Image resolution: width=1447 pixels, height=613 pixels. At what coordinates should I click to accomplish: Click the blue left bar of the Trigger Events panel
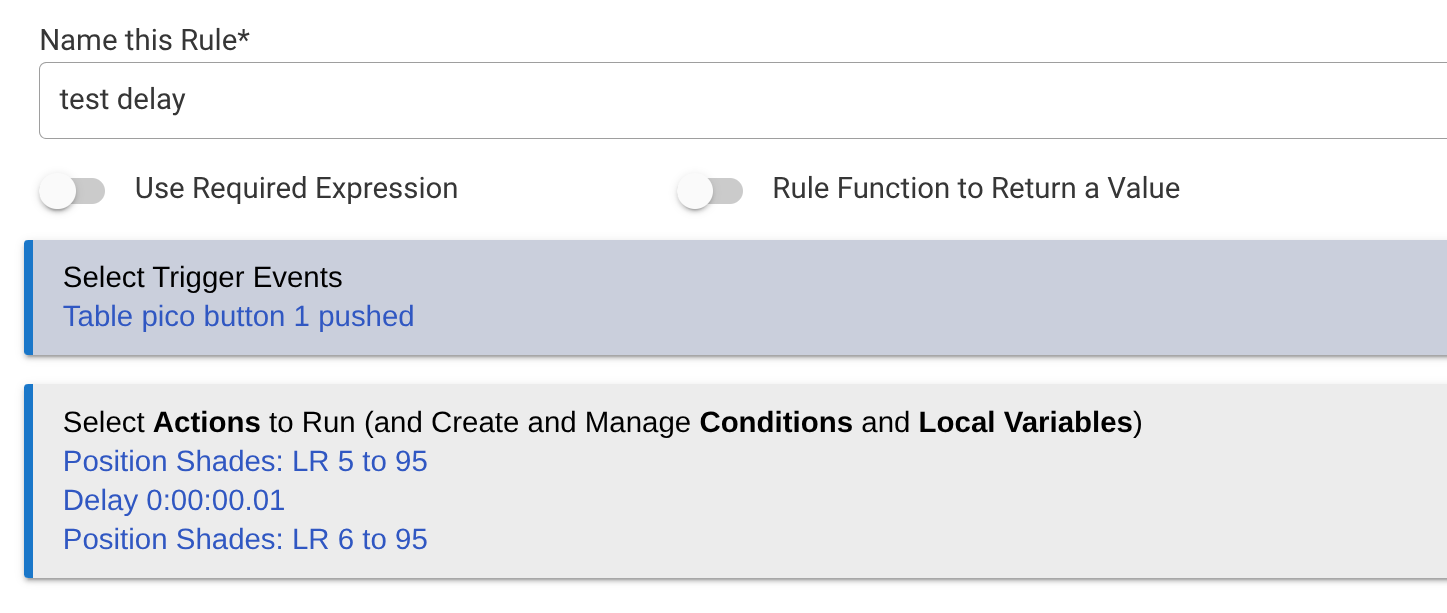coord(28,297)
